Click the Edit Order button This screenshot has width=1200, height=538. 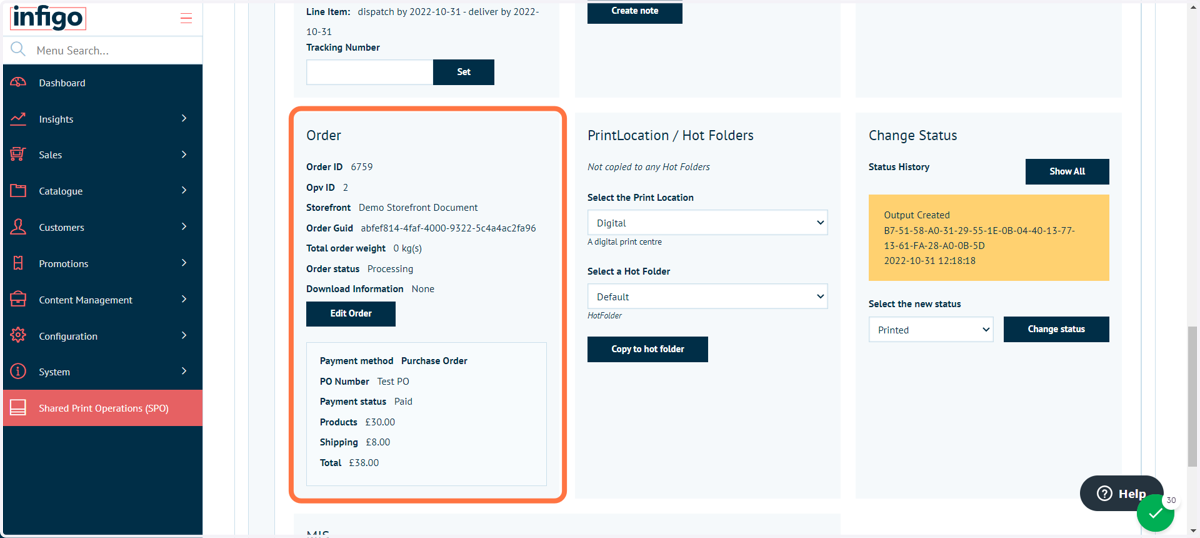point(351,313)
